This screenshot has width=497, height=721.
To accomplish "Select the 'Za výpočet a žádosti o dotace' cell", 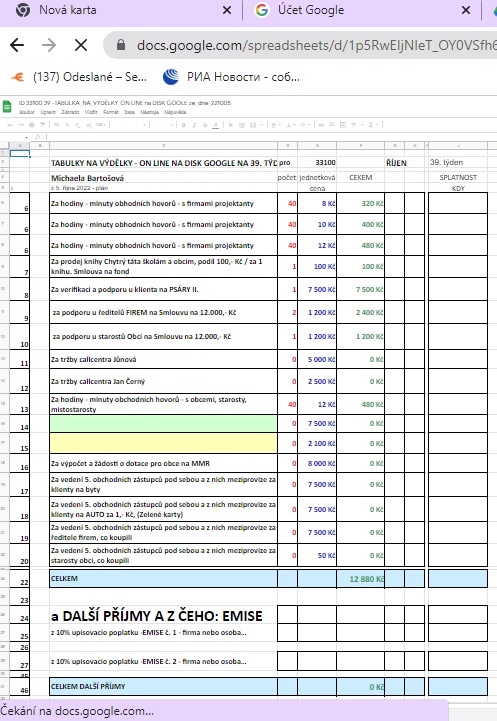I will [x=164, y=464].
